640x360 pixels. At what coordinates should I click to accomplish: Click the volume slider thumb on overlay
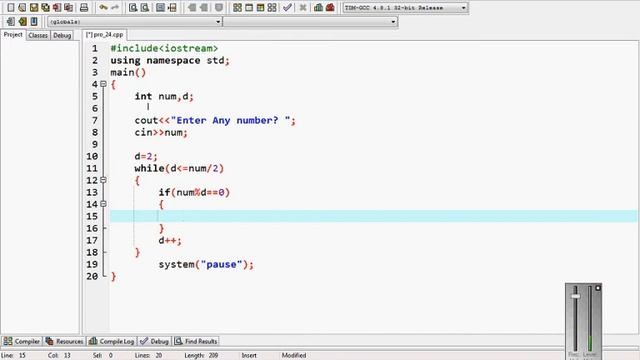(576, 296)
